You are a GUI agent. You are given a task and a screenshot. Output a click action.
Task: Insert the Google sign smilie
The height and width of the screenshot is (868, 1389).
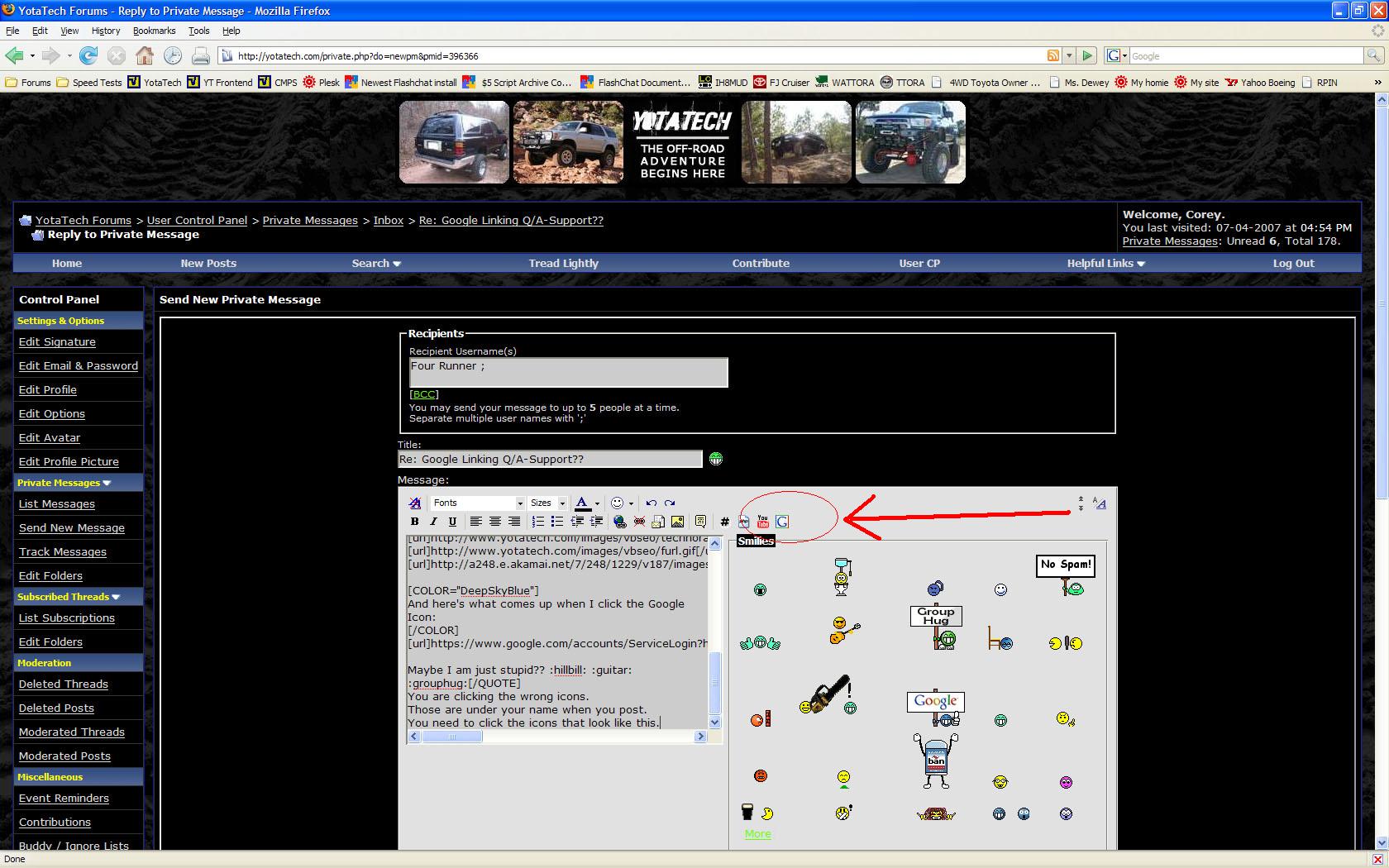(936, 709)
